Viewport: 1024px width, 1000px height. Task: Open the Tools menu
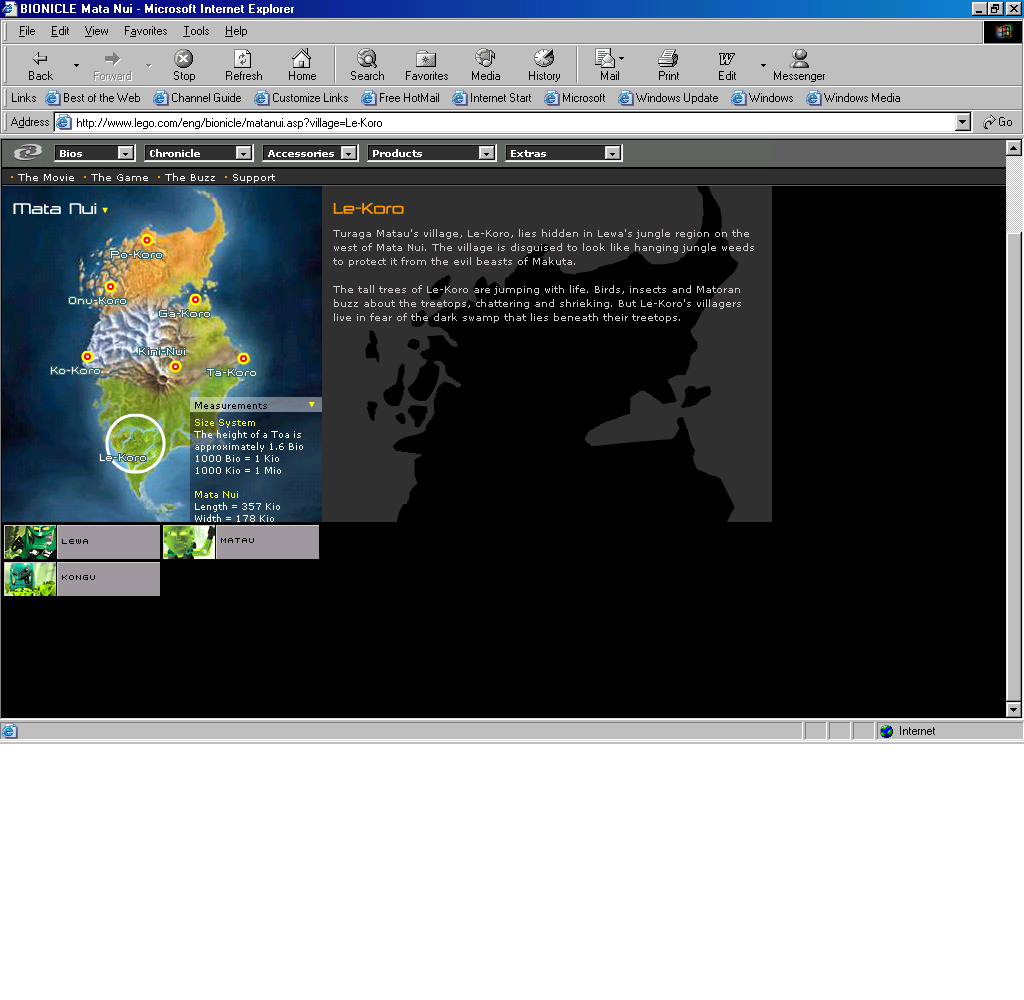coord(196,31)
